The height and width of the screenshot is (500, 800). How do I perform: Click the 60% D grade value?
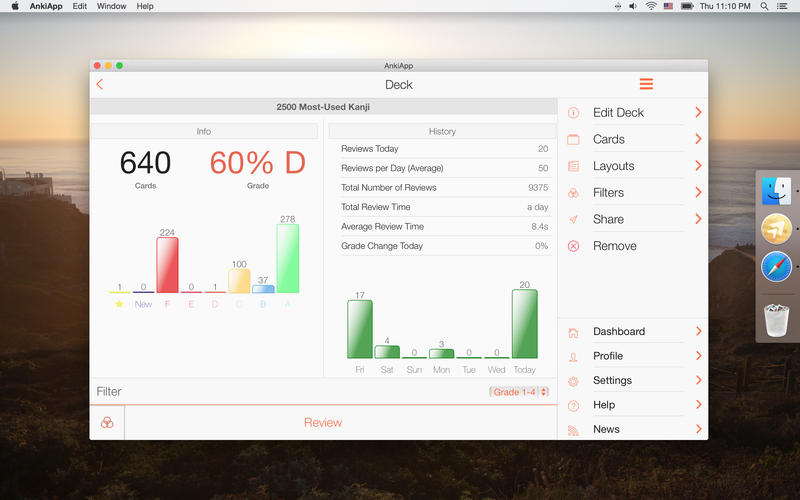(258, 163)
